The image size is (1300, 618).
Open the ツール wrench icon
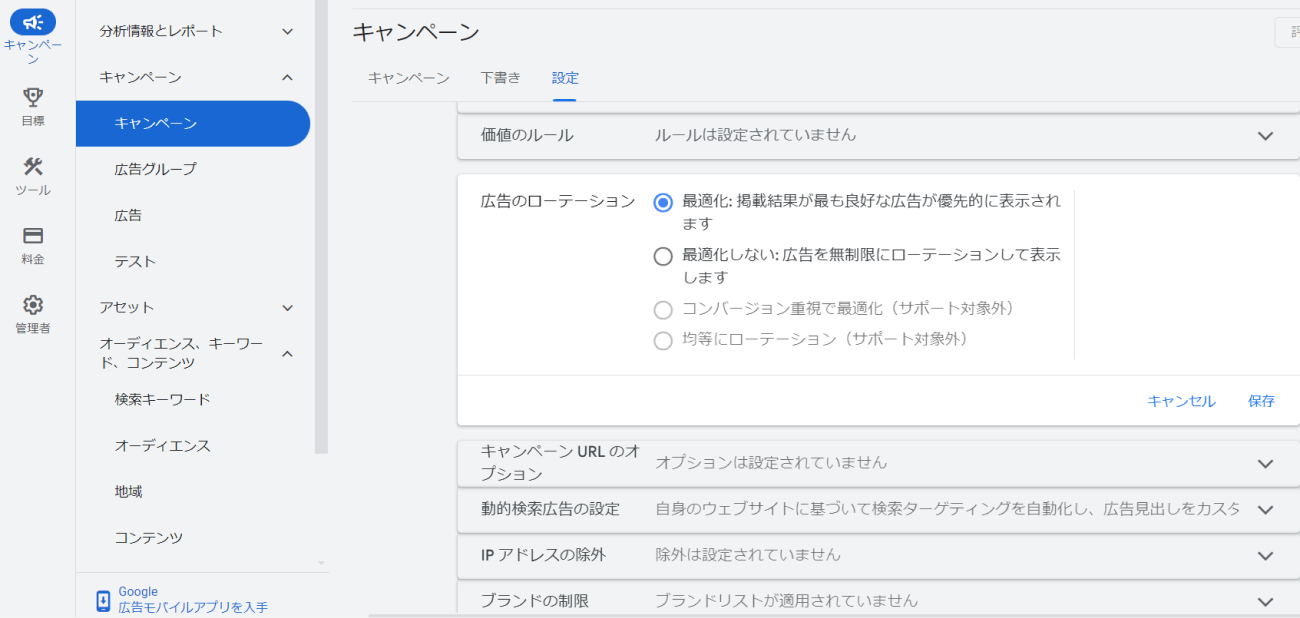pos(33,167)
